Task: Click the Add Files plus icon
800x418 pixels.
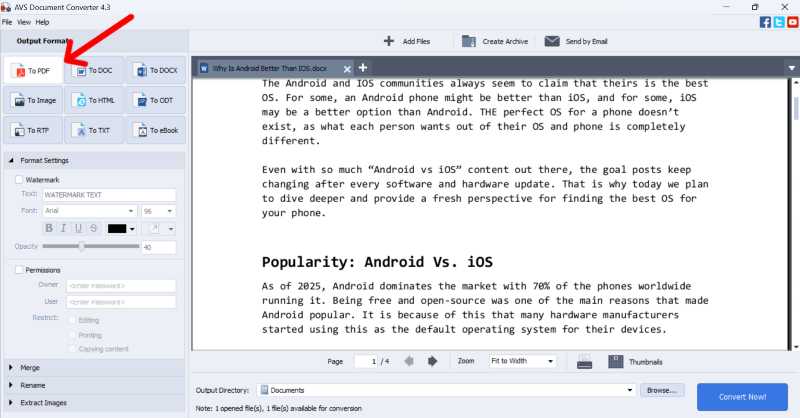Action: [x=389, y=41]
